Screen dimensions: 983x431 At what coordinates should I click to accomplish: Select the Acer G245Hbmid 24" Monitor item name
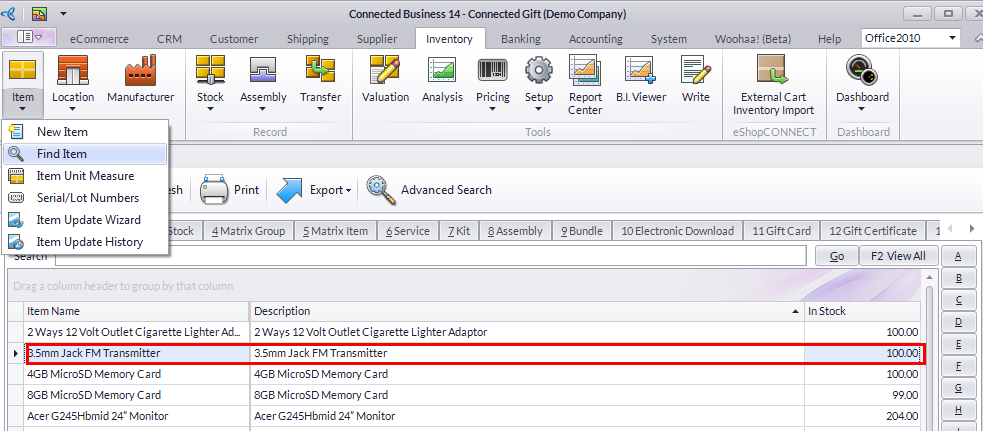coord(98,416)
